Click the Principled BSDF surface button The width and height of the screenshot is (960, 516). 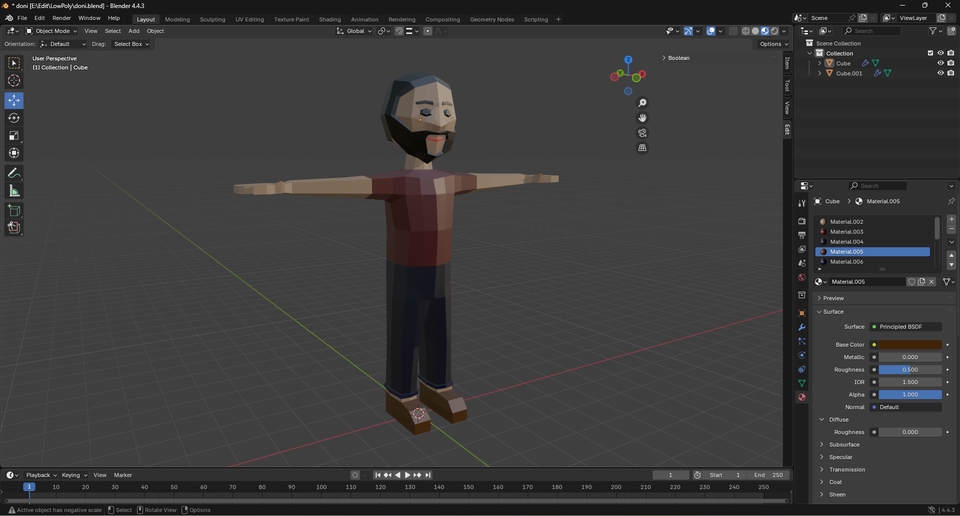[x=906, y=327]
